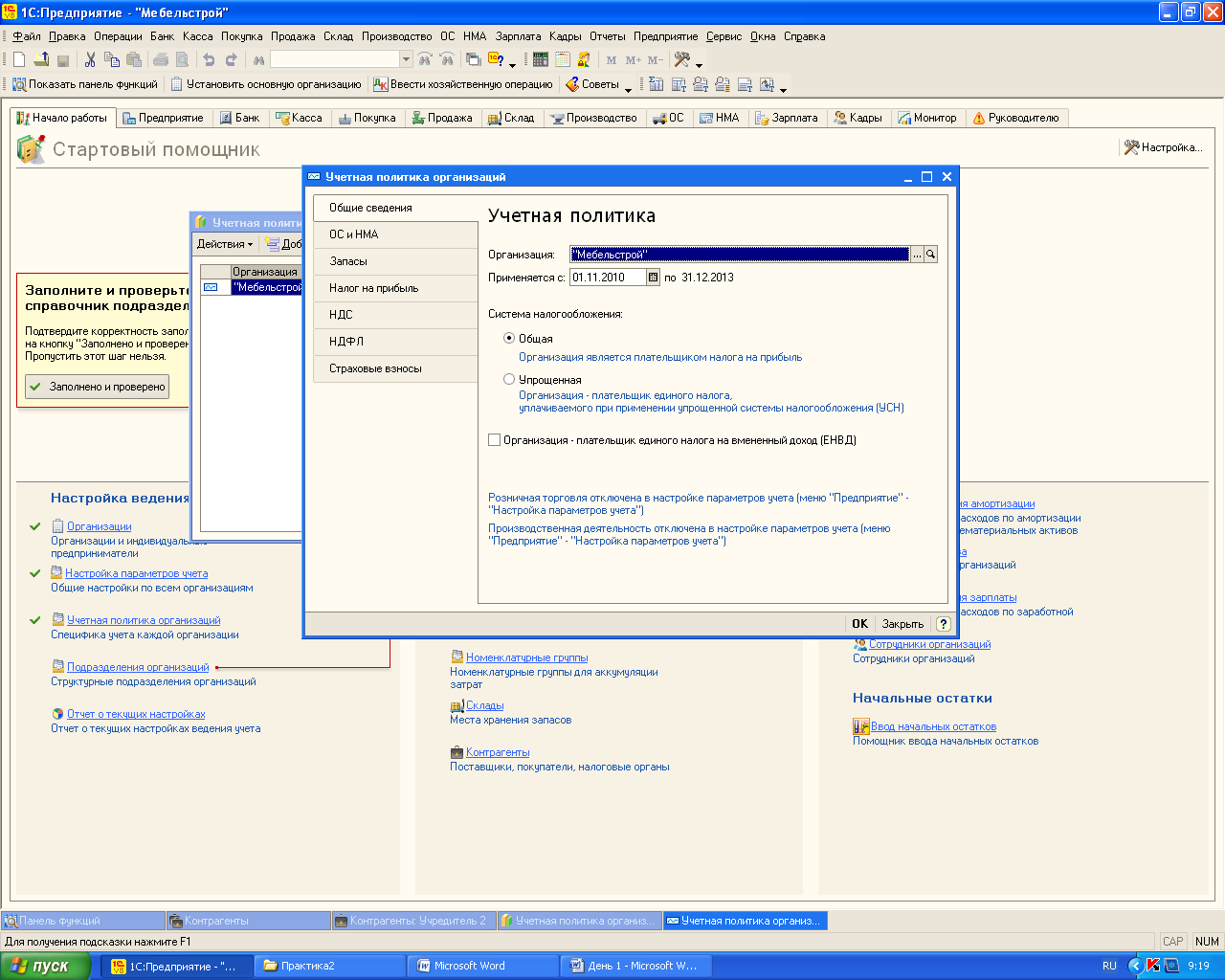The image size is (1225, 980).
Task: Click the OK button in the dialog
Action: point(859,624)
